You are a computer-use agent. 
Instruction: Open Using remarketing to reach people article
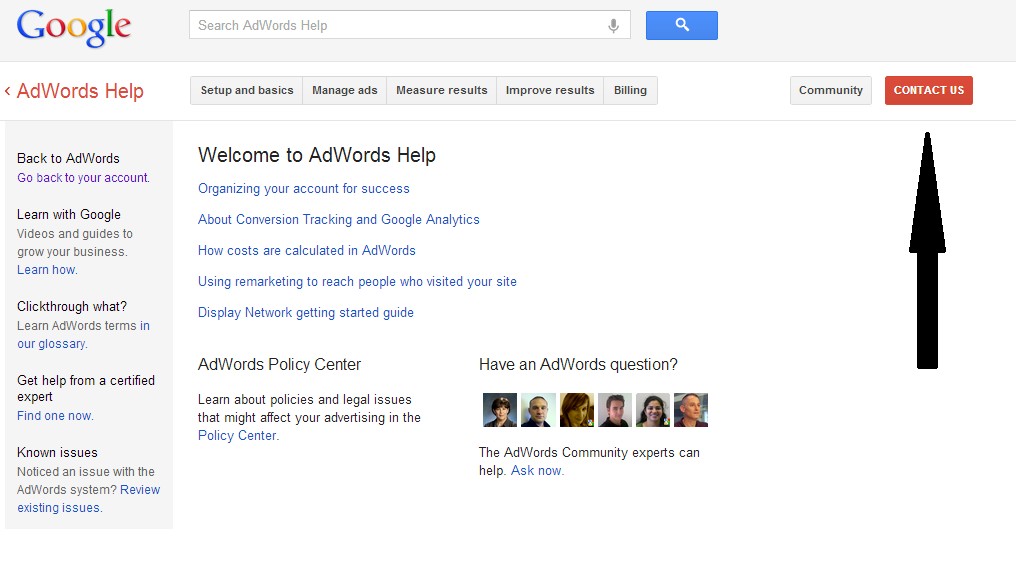pos(357,282)
